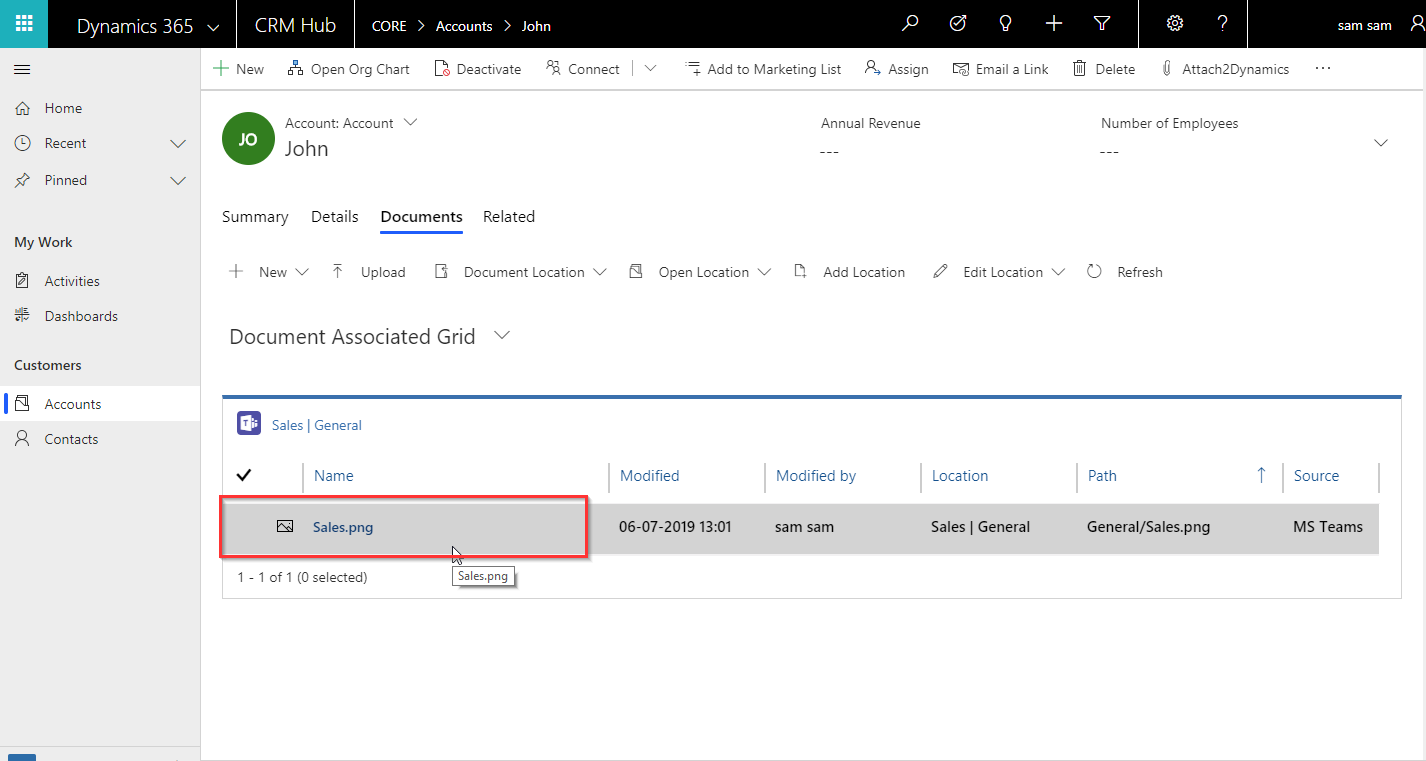
Task: Click the Microsoft Teams icon
Action: (249, 424)
